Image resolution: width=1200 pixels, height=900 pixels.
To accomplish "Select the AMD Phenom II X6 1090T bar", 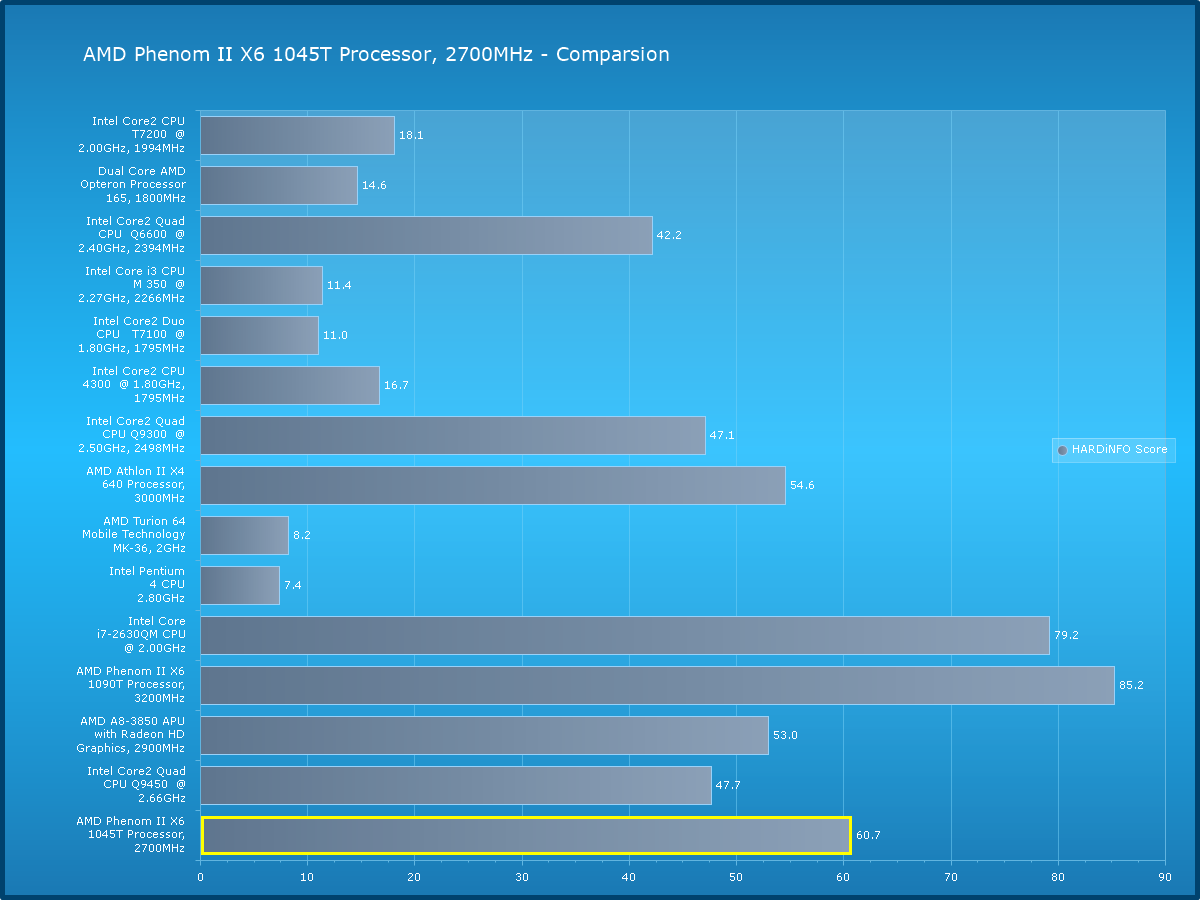I will click(657, 685).
